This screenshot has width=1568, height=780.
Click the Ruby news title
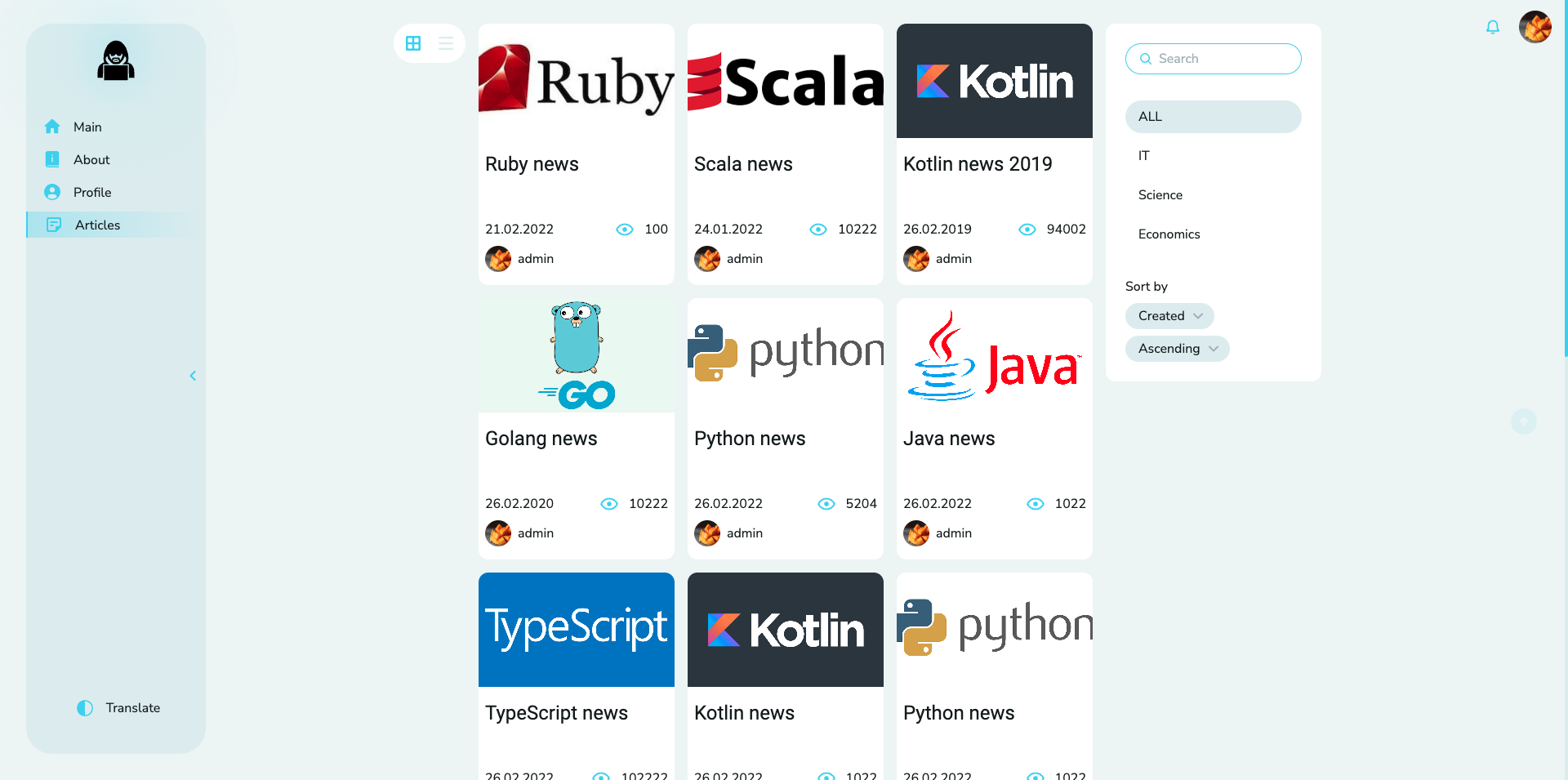click(532, 164)
